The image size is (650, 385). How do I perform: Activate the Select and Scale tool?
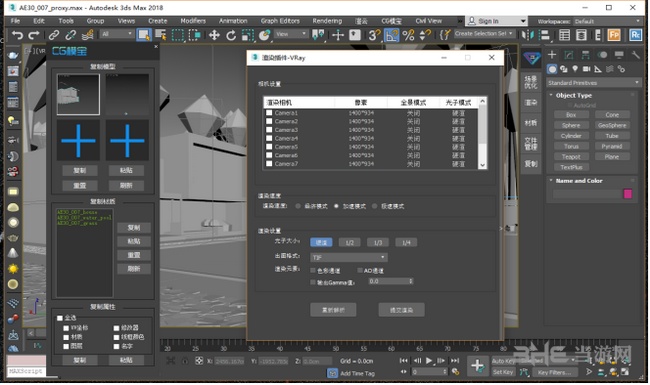click(247, 35)
